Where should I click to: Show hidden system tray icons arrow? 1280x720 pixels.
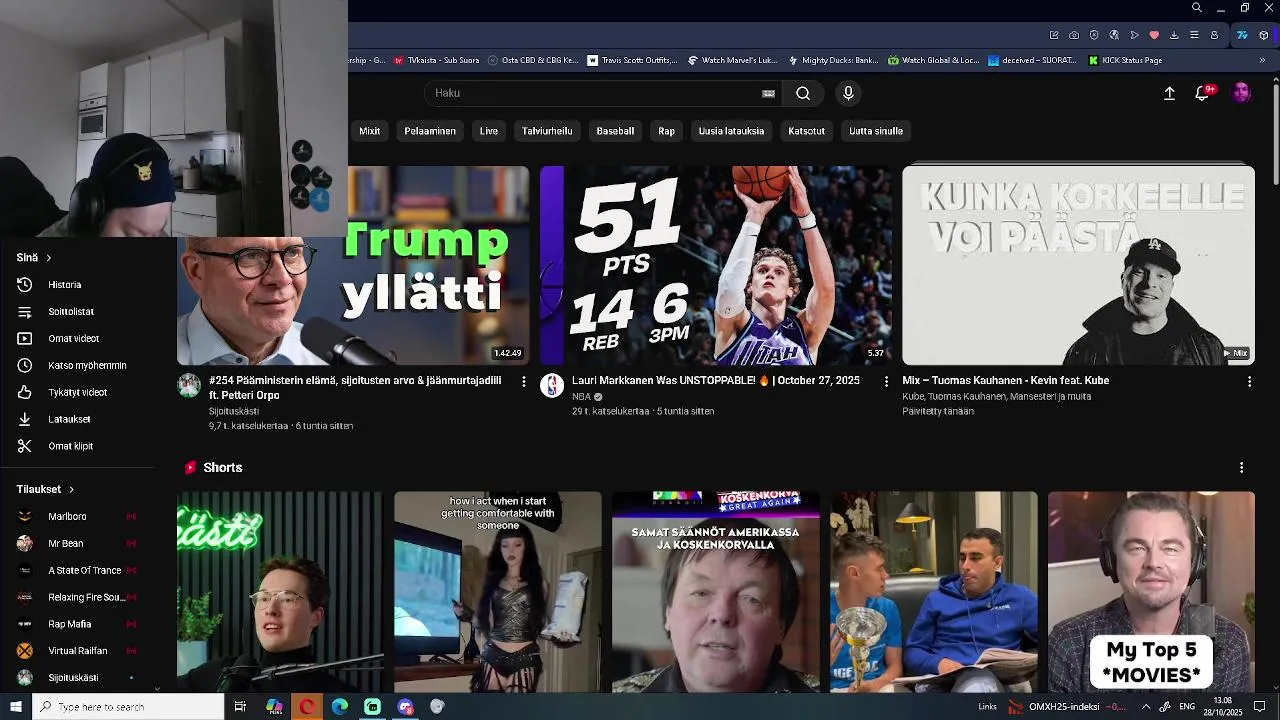coord(1146,707)
